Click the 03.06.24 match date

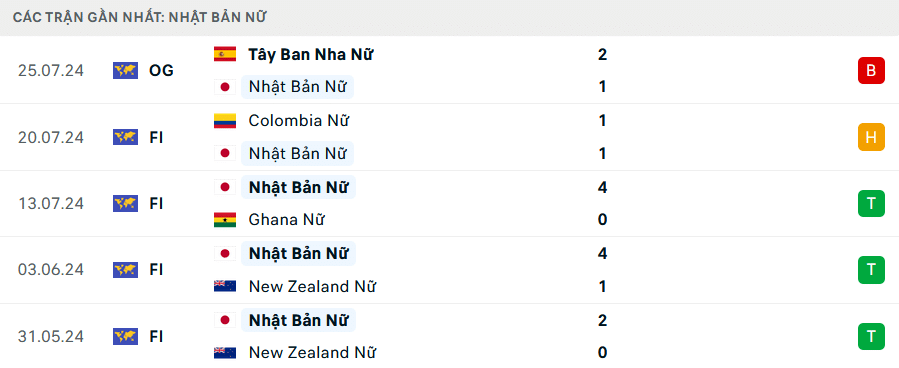pos(50,269)
